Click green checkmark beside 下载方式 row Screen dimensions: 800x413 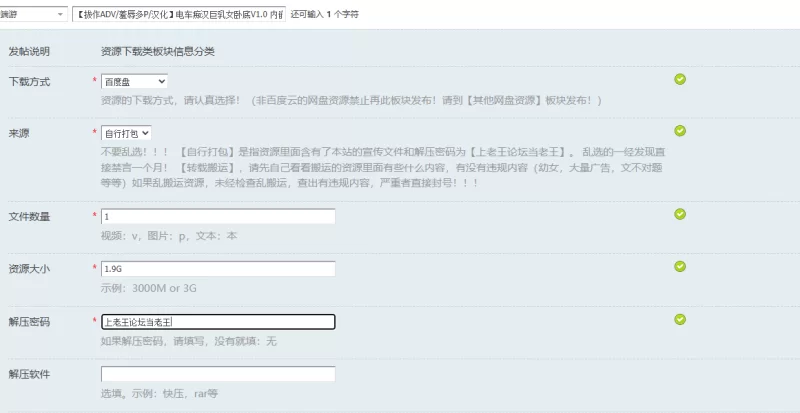[680, 79]
